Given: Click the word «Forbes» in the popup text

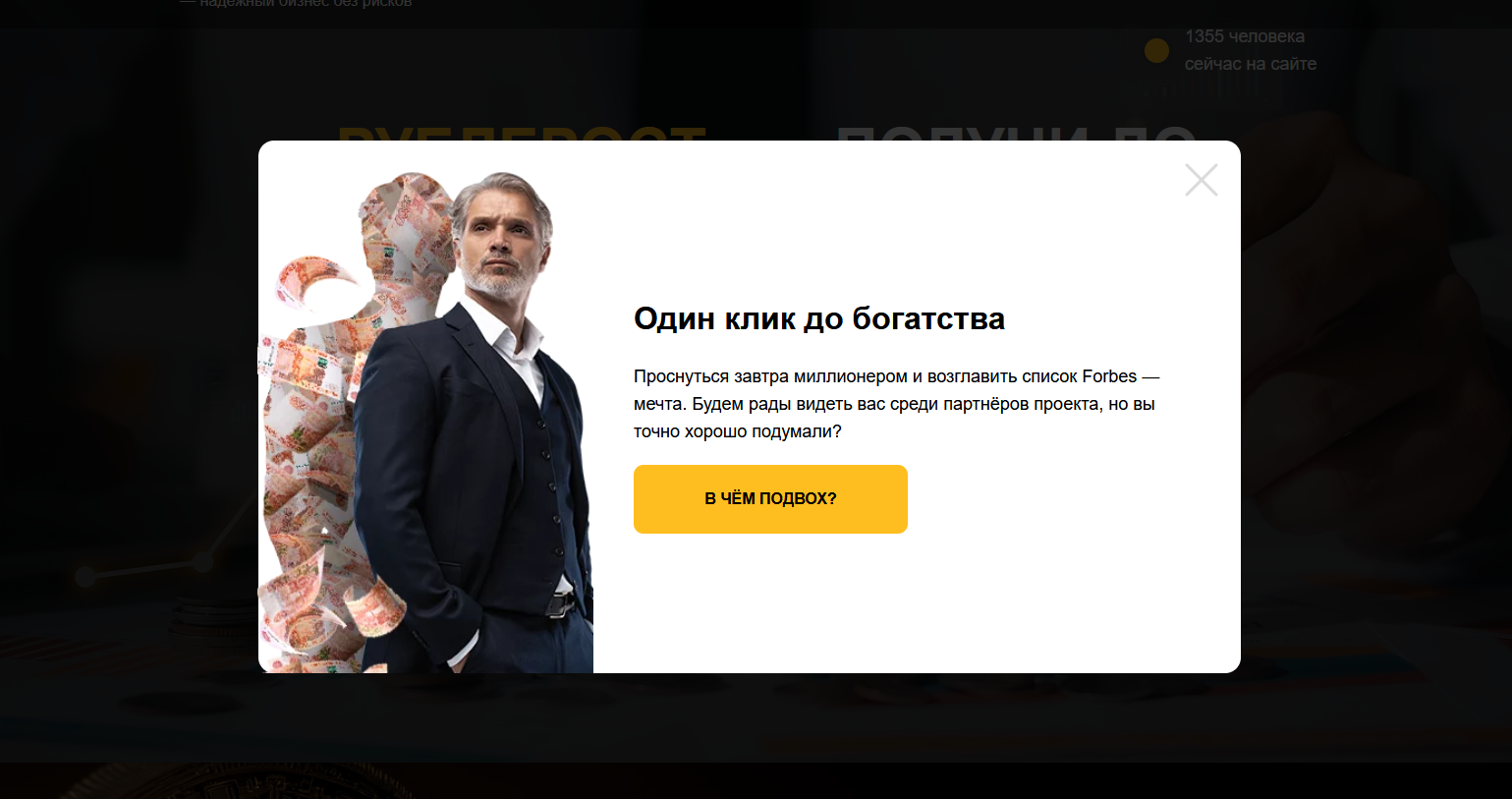Looking at the screenshot, I should point(1109,376).
